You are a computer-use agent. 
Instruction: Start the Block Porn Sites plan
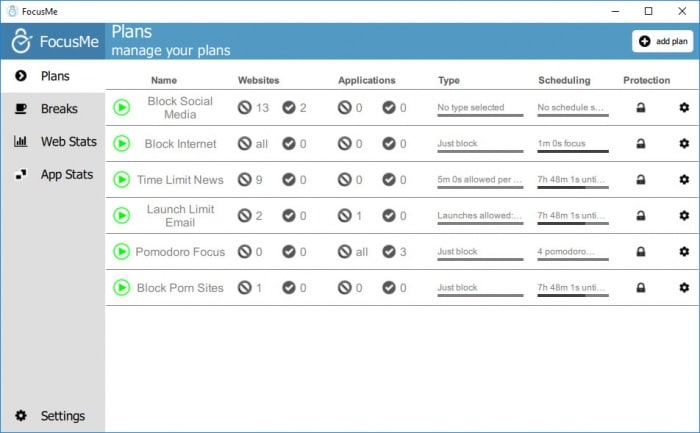121,287
